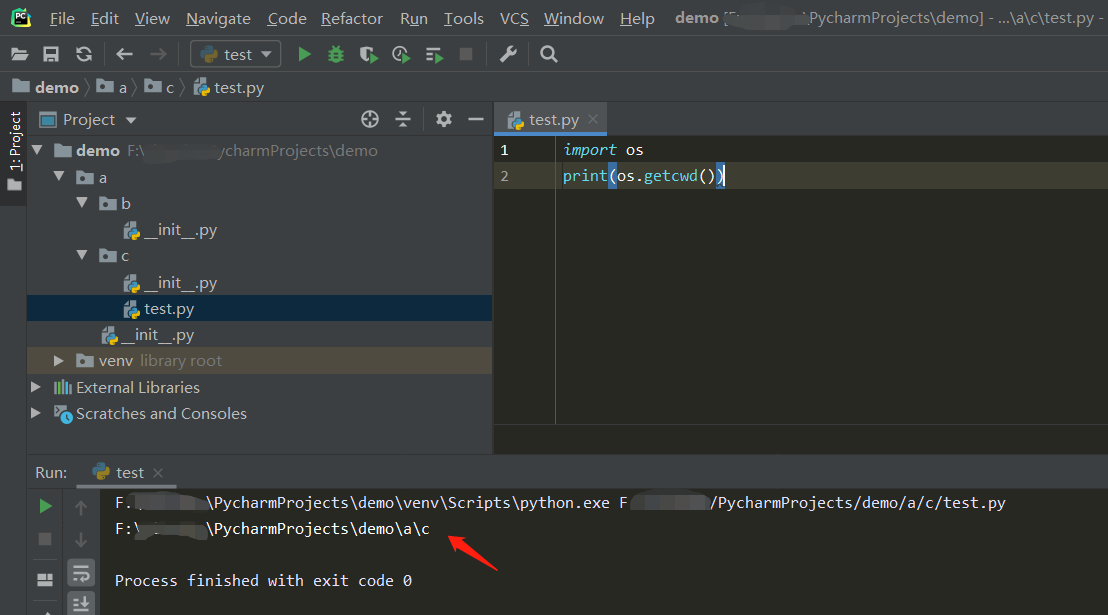
Task: Click the concurrency diagram run icon
Action: point(435,54)
